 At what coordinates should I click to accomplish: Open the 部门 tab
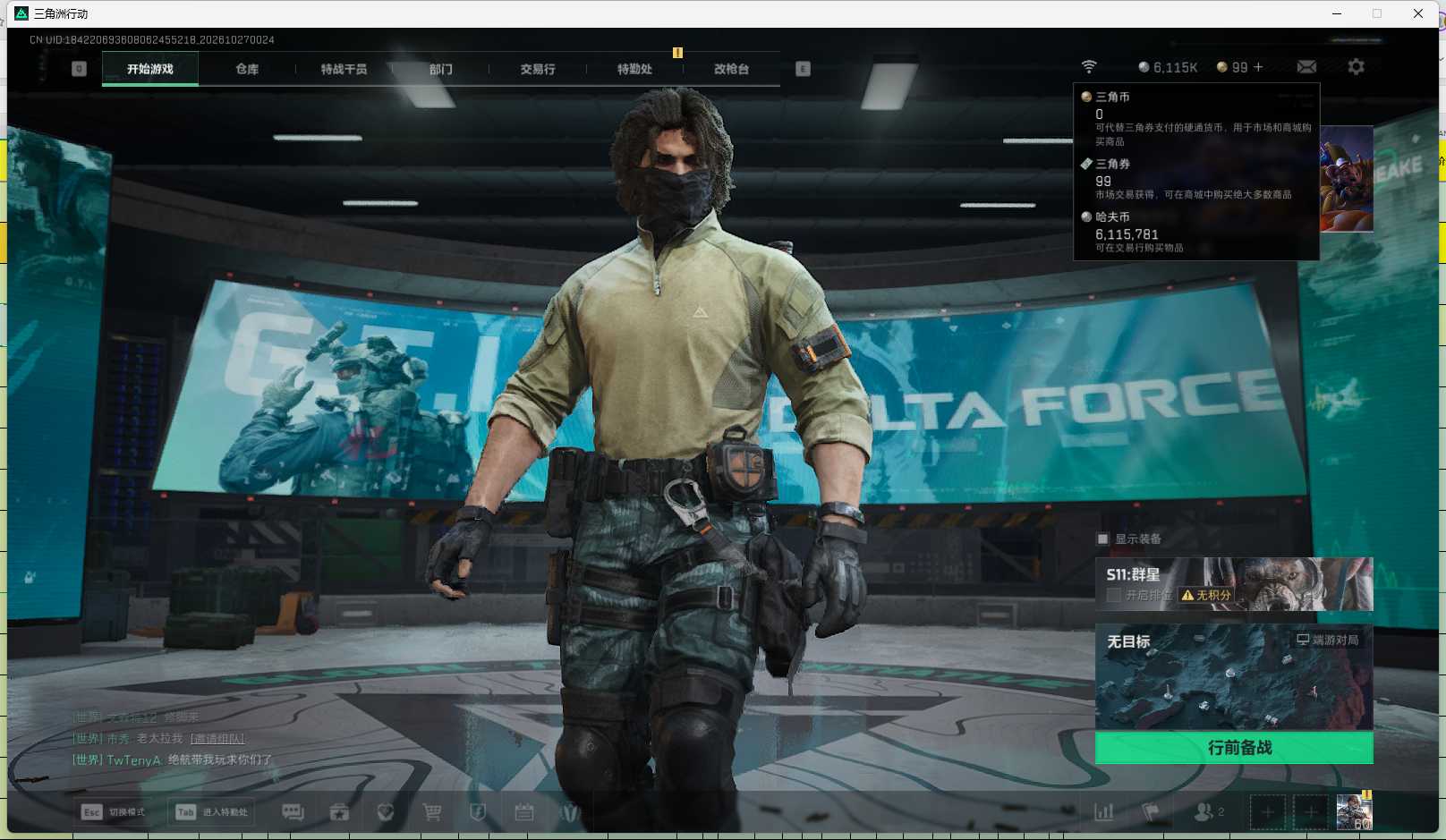pyautogui.click(x=441, y=69)
